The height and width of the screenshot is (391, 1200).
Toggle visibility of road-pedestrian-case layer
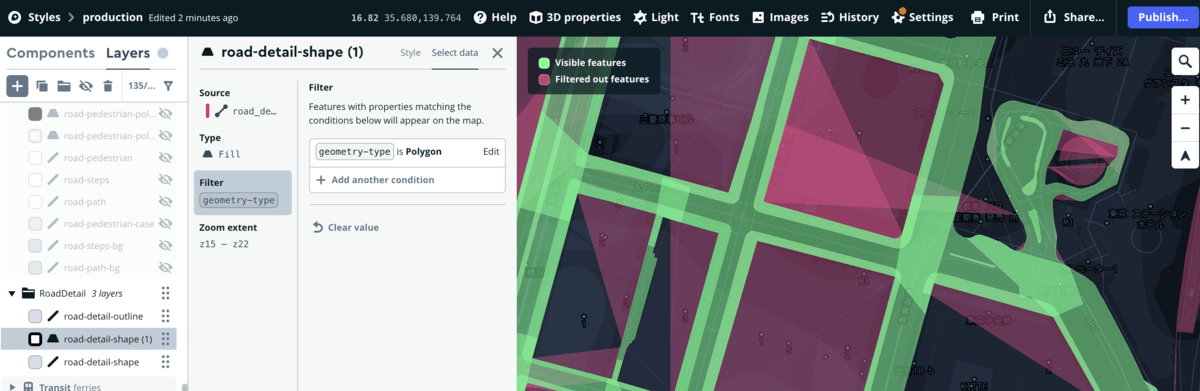165,224
